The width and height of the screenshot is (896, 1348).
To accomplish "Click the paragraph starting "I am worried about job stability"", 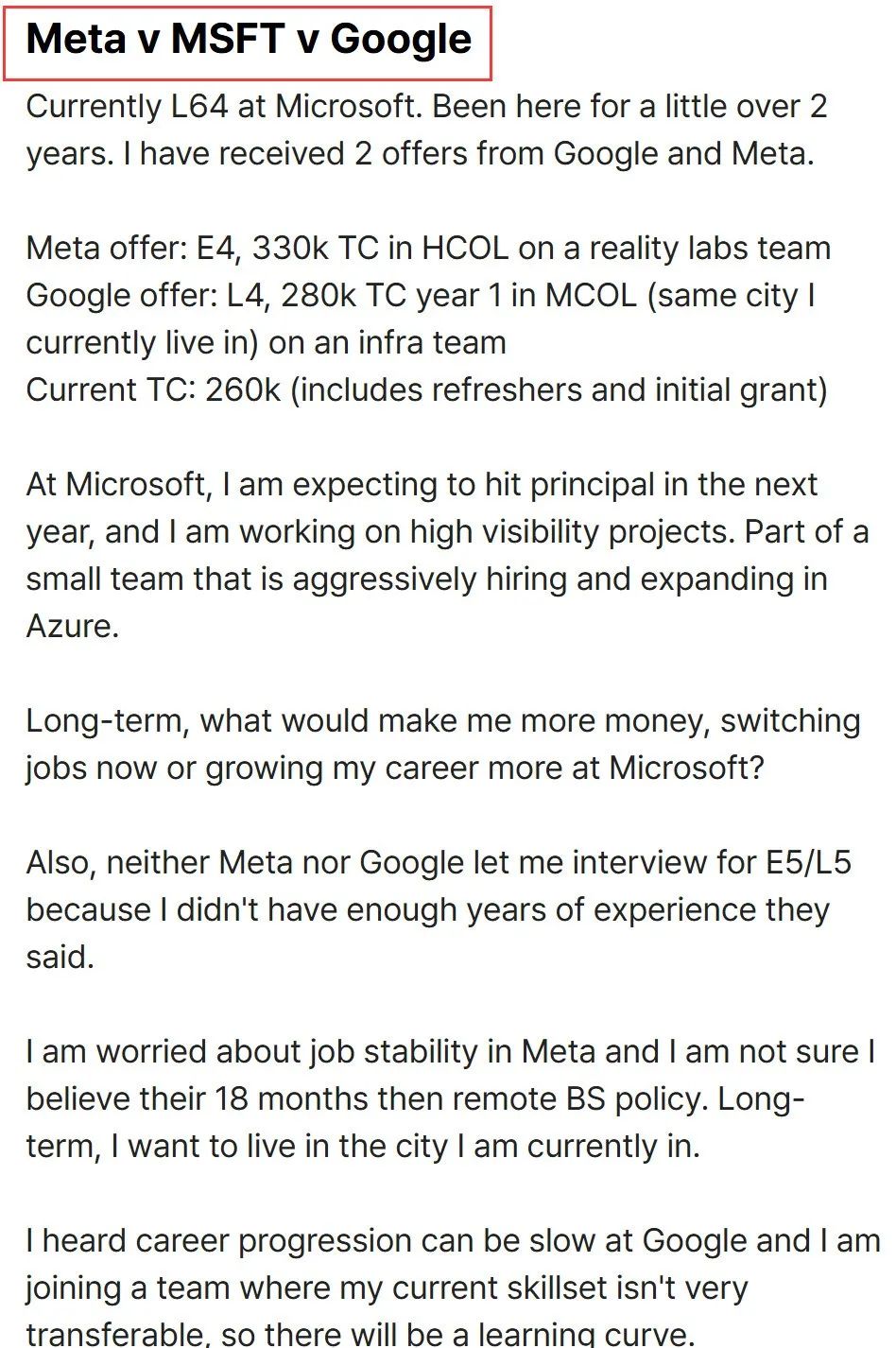I will tap(451, 1098).
